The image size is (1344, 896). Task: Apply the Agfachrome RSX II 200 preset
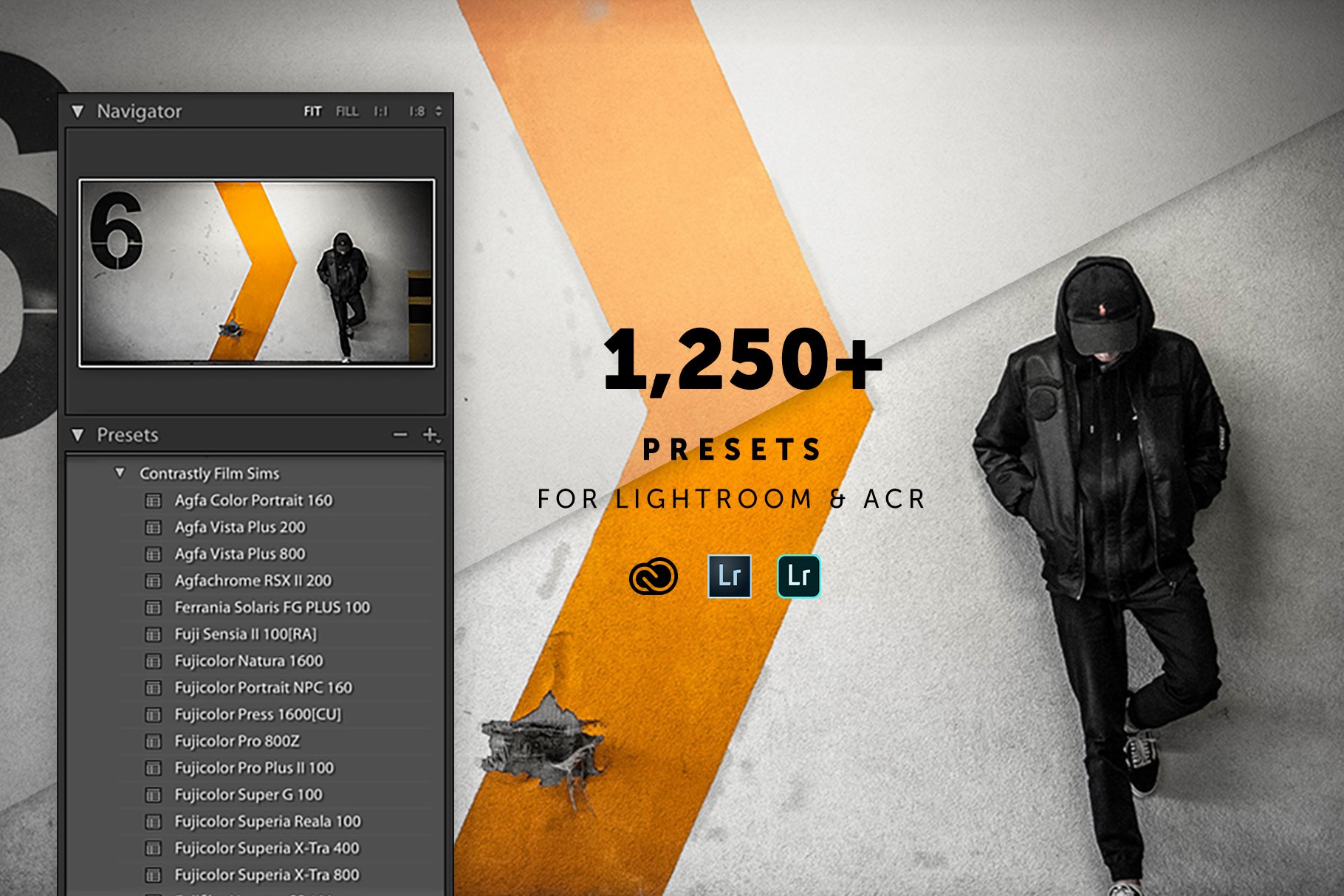[253, 581]
